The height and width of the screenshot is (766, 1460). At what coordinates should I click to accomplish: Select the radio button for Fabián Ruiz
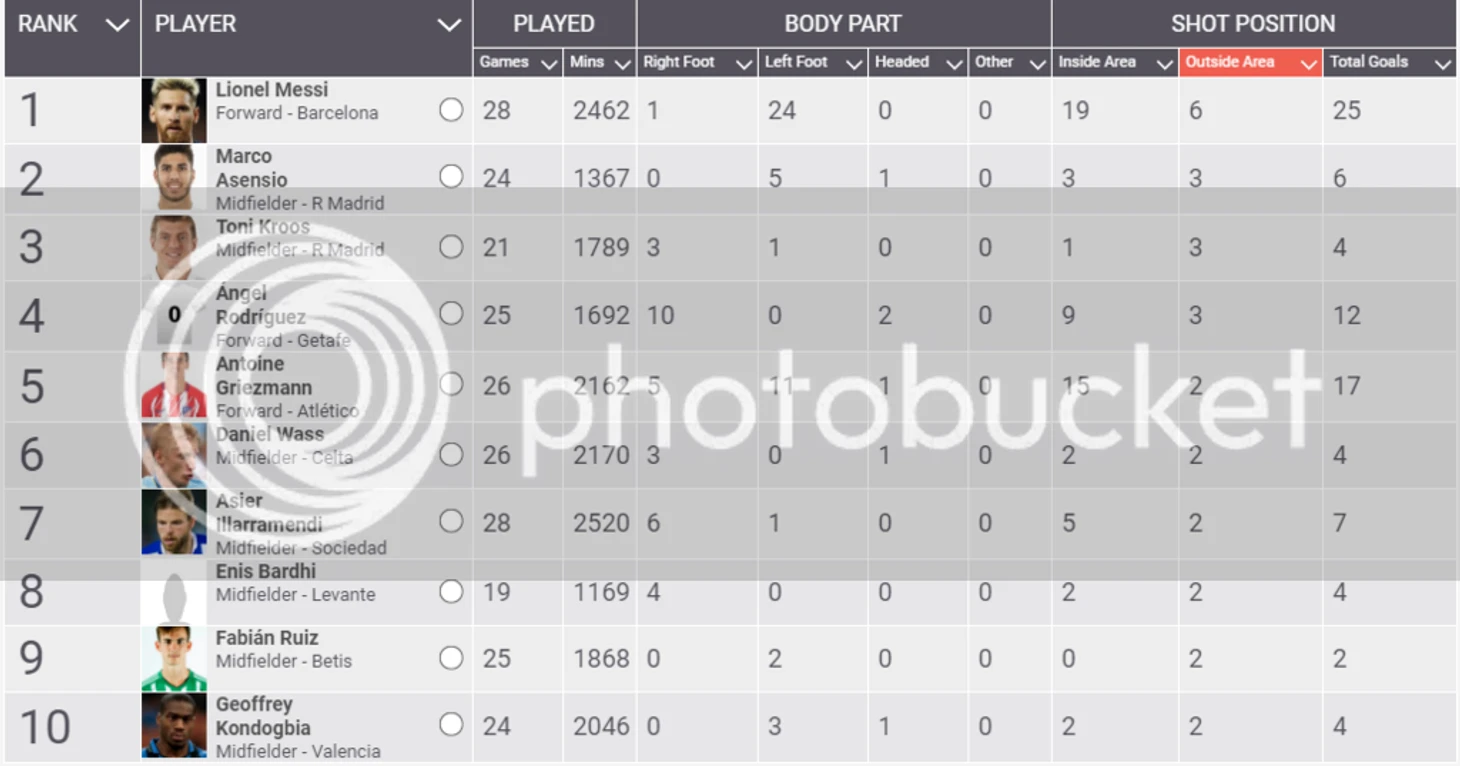(x=451, y=658)
